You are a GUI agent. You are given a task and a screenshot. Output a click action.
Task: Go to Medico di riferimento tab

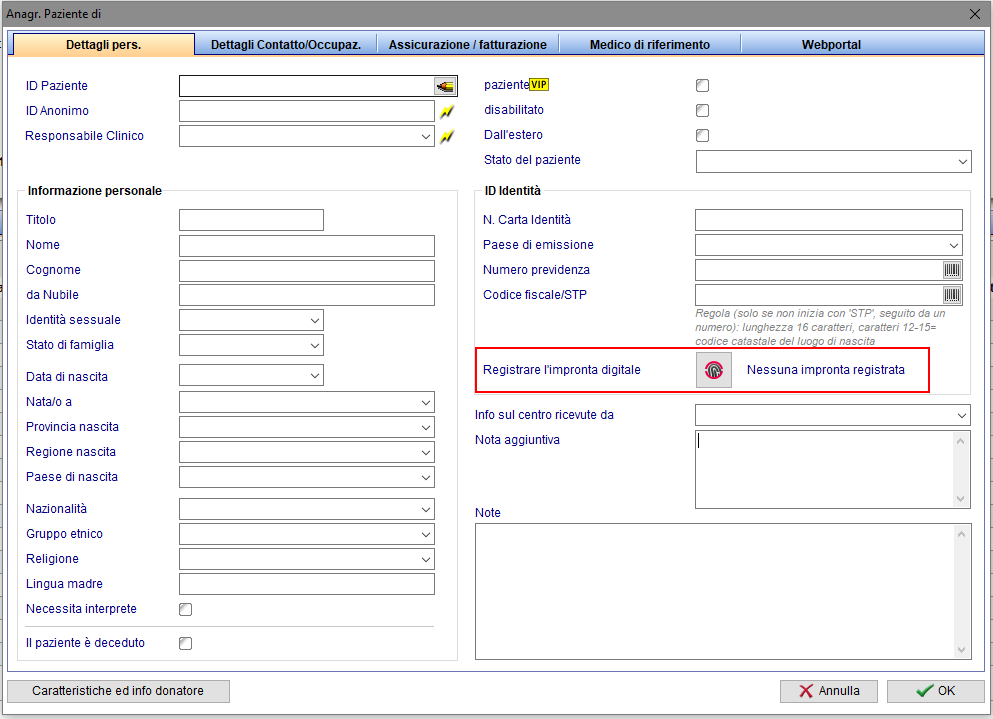tap(650, 45)
